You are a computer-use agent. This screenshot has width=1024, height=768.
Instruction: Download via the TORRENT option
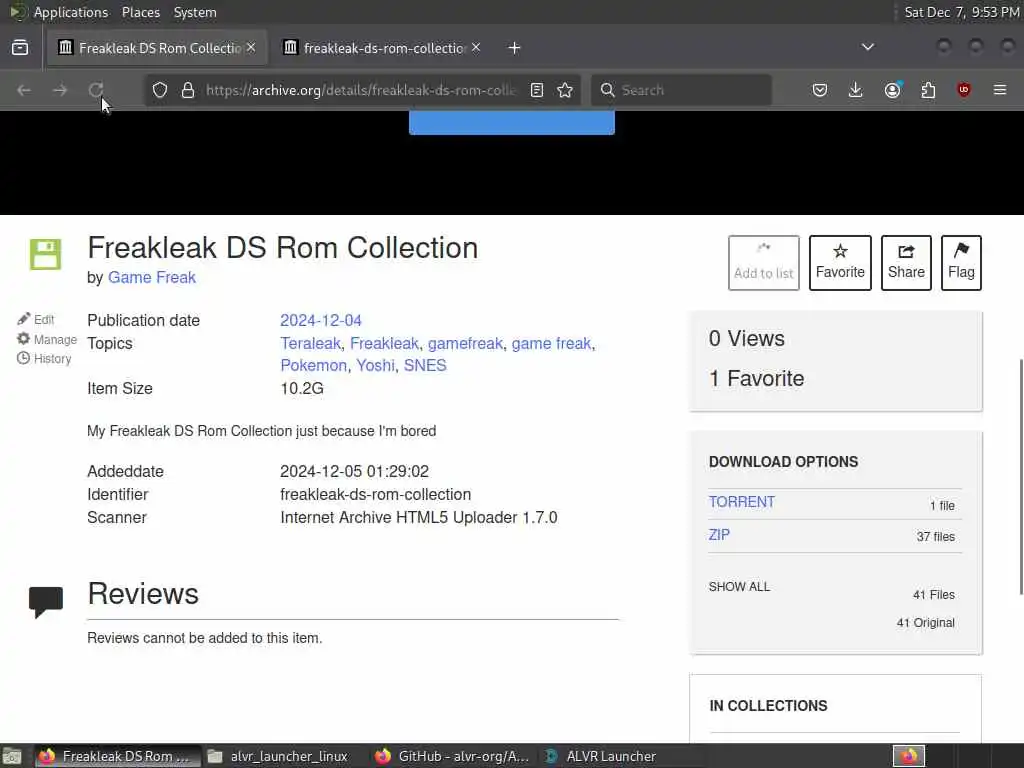[x=741, y=502]
